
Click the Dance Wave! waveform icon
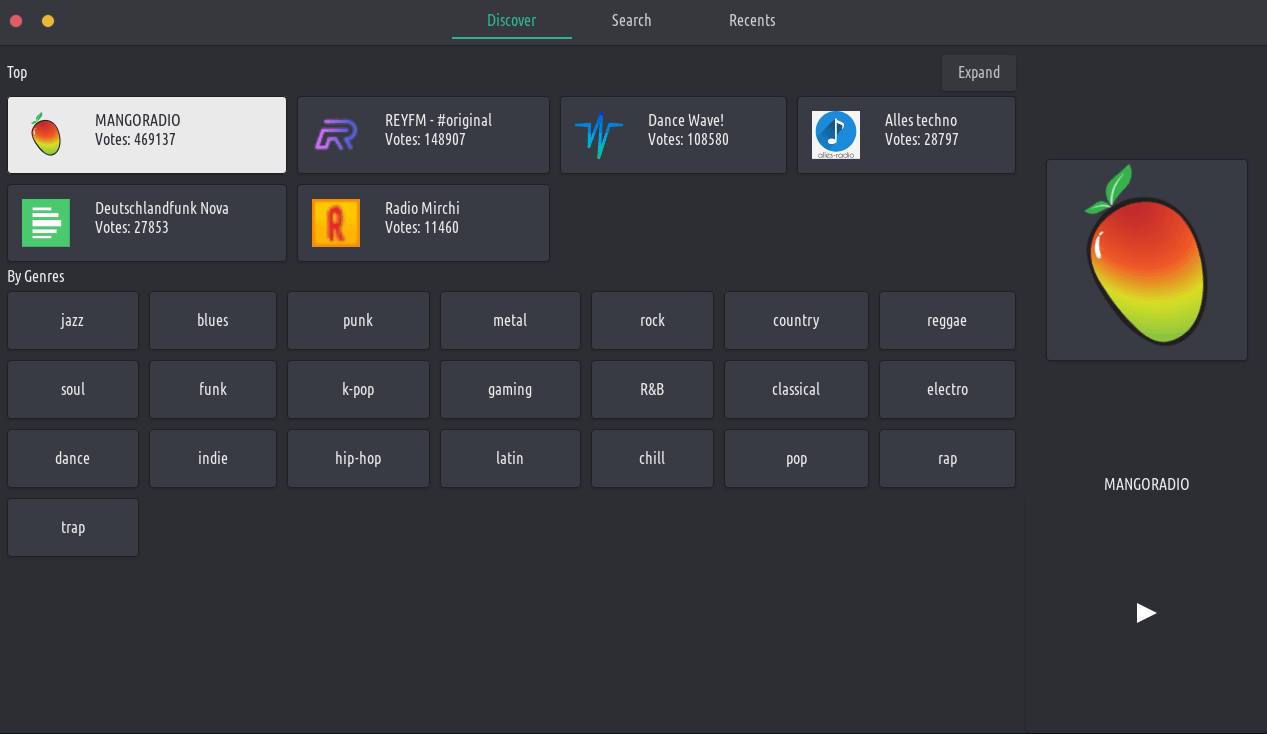[598, 135]
